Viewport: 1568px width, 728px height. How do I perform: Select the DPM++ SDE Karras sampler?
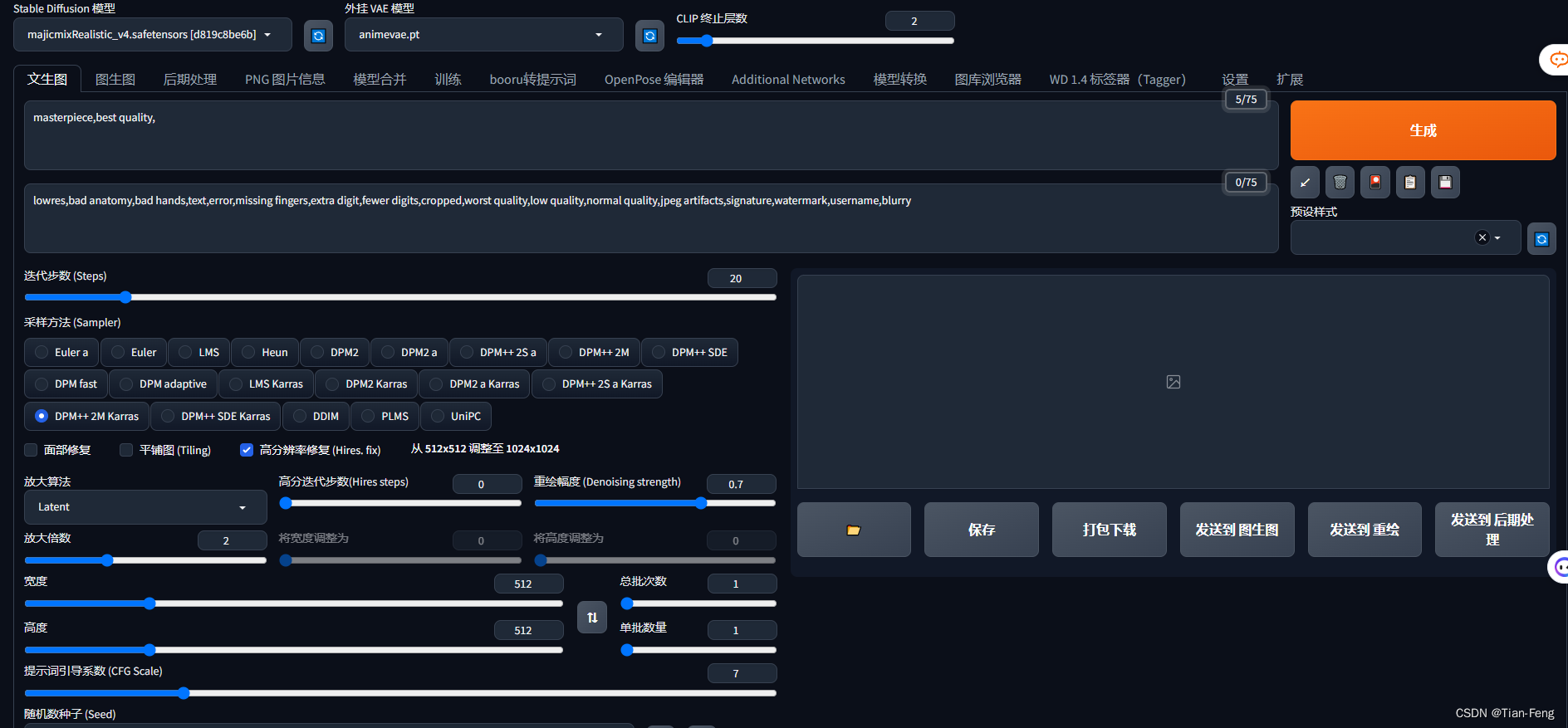[216, 416]
